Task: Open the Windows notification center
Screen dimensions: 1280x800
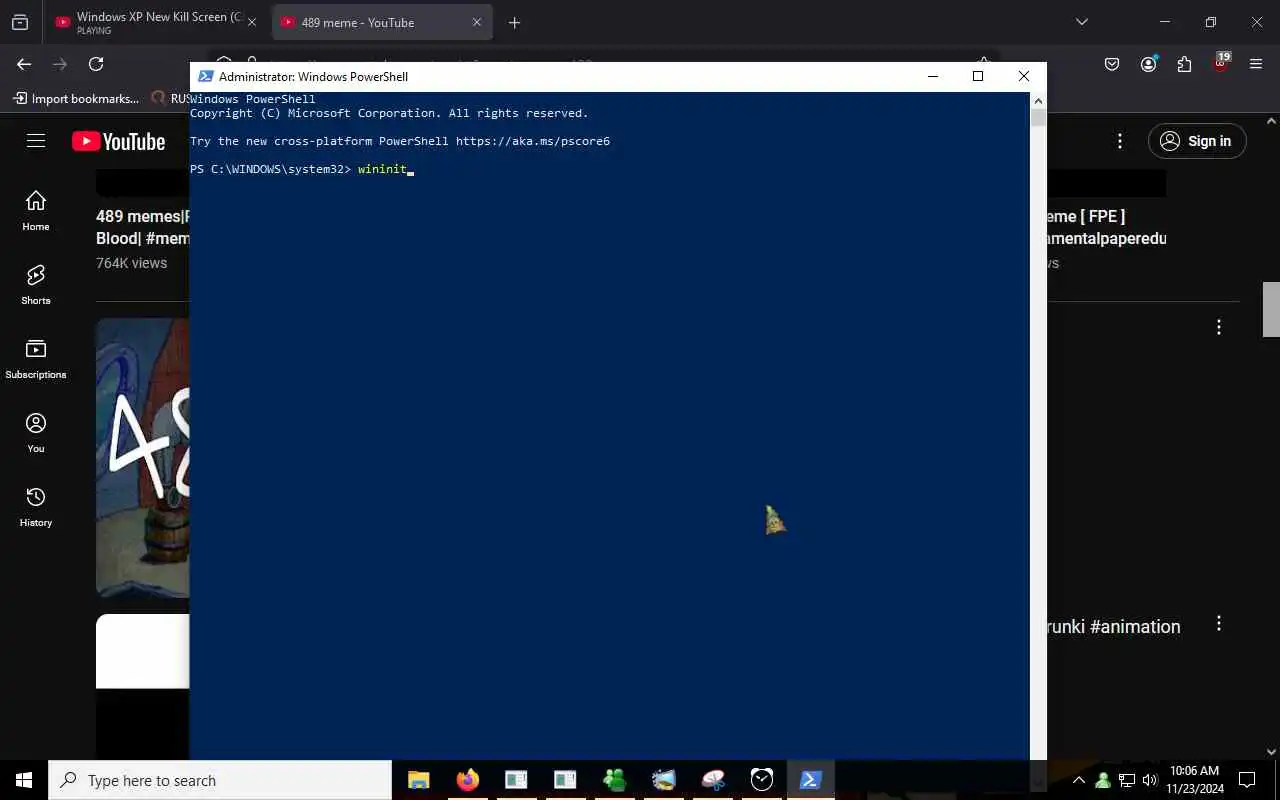Action: pyautogui.click(x=1247, y=780)
